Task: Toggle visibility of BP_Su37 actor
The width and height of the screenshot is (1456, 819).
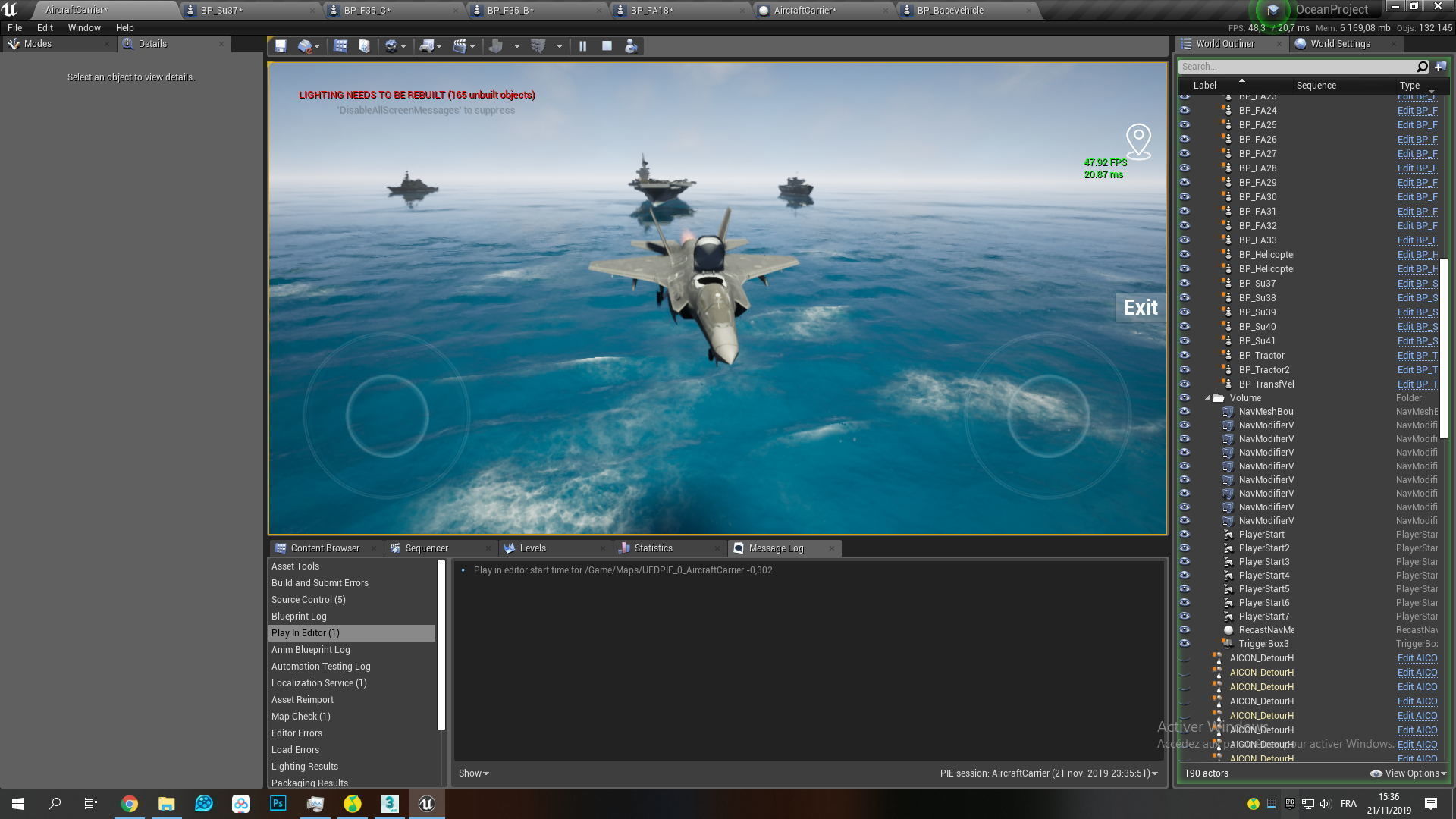Action: click(1185, 284)
